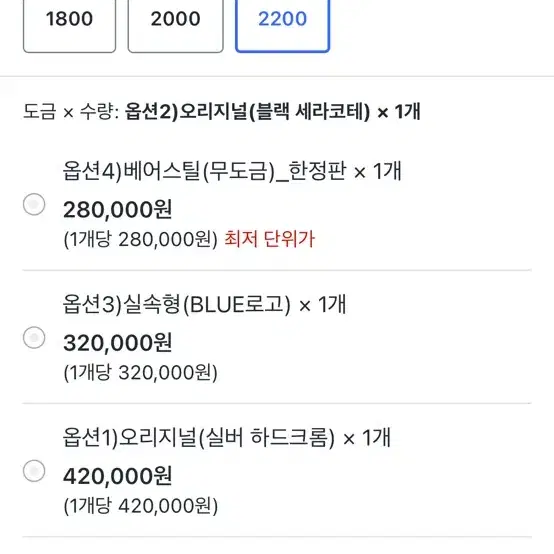Select the (1개당 320,000원) unit price text
554x554 pixels.
click(141, 373)
